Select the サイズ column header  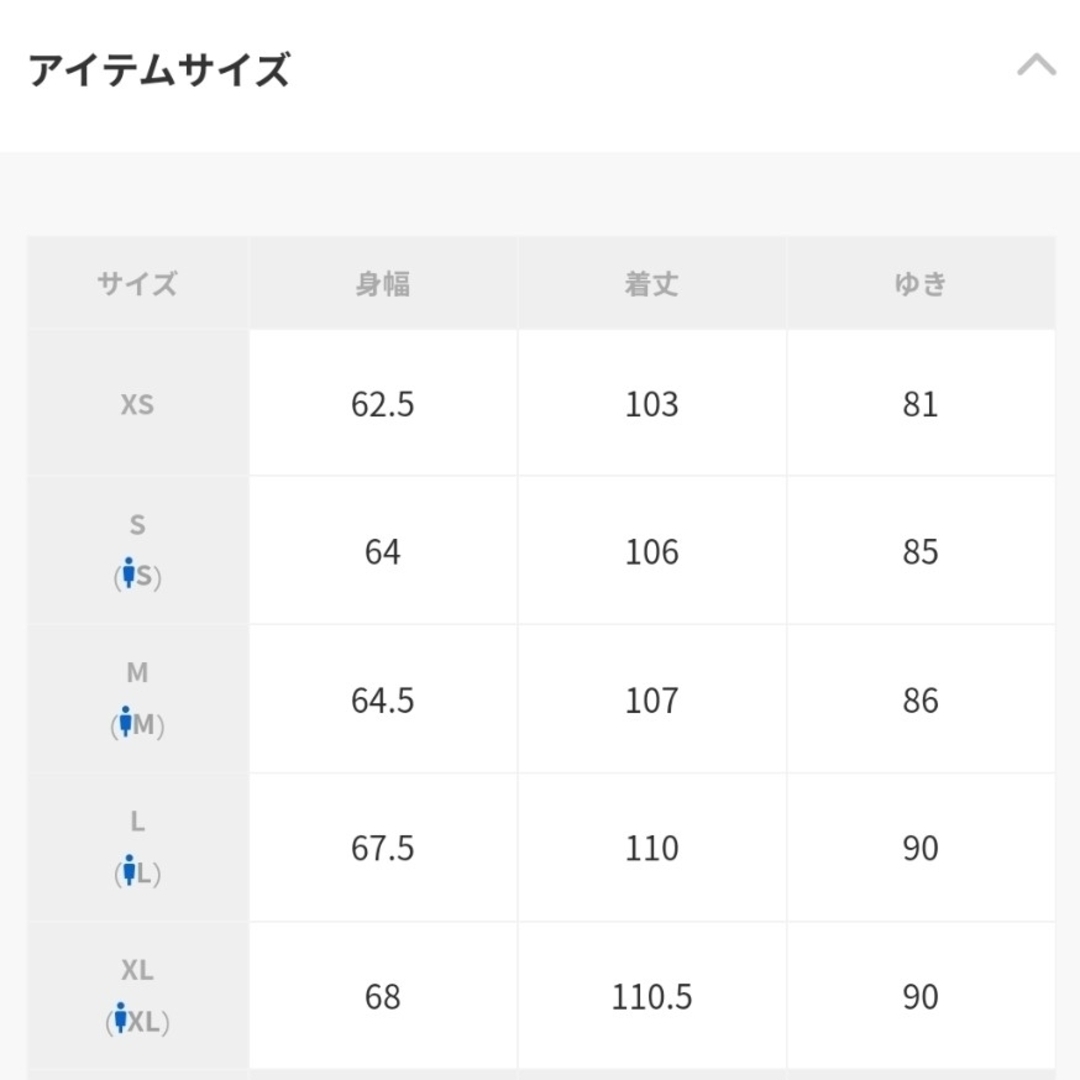[137, 283]
